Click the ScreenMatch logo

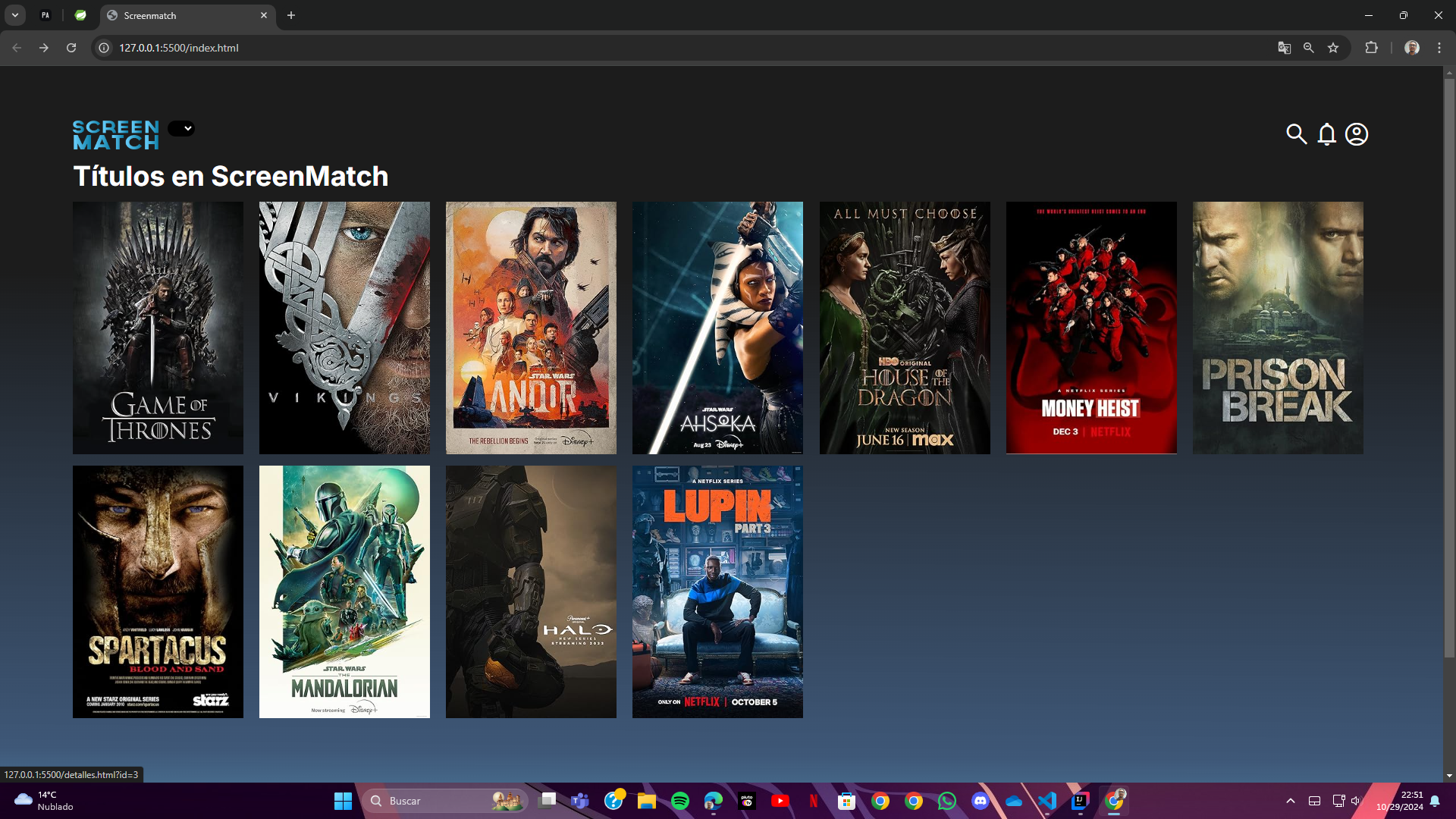click(116, 135)
